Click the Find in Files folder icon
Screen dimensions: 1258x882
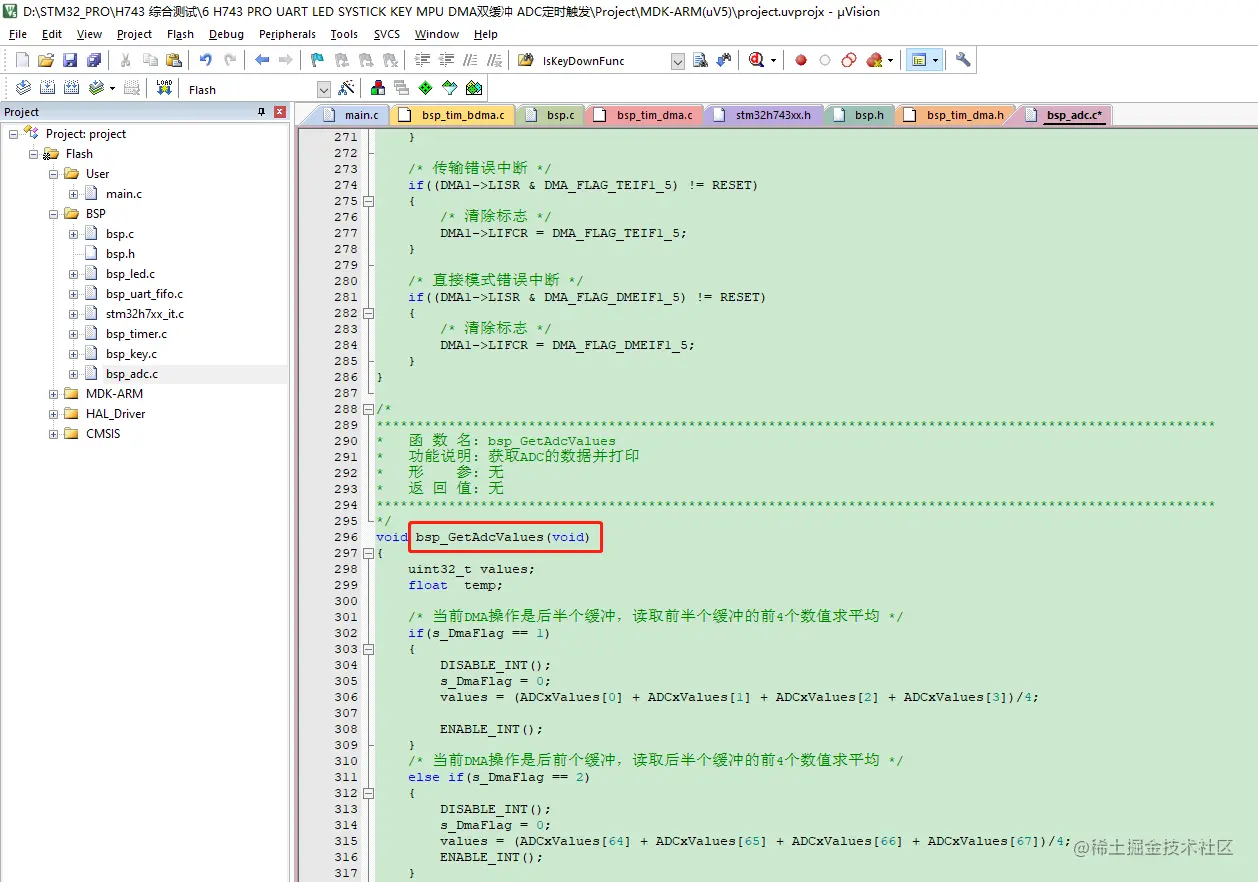(526, 60)
